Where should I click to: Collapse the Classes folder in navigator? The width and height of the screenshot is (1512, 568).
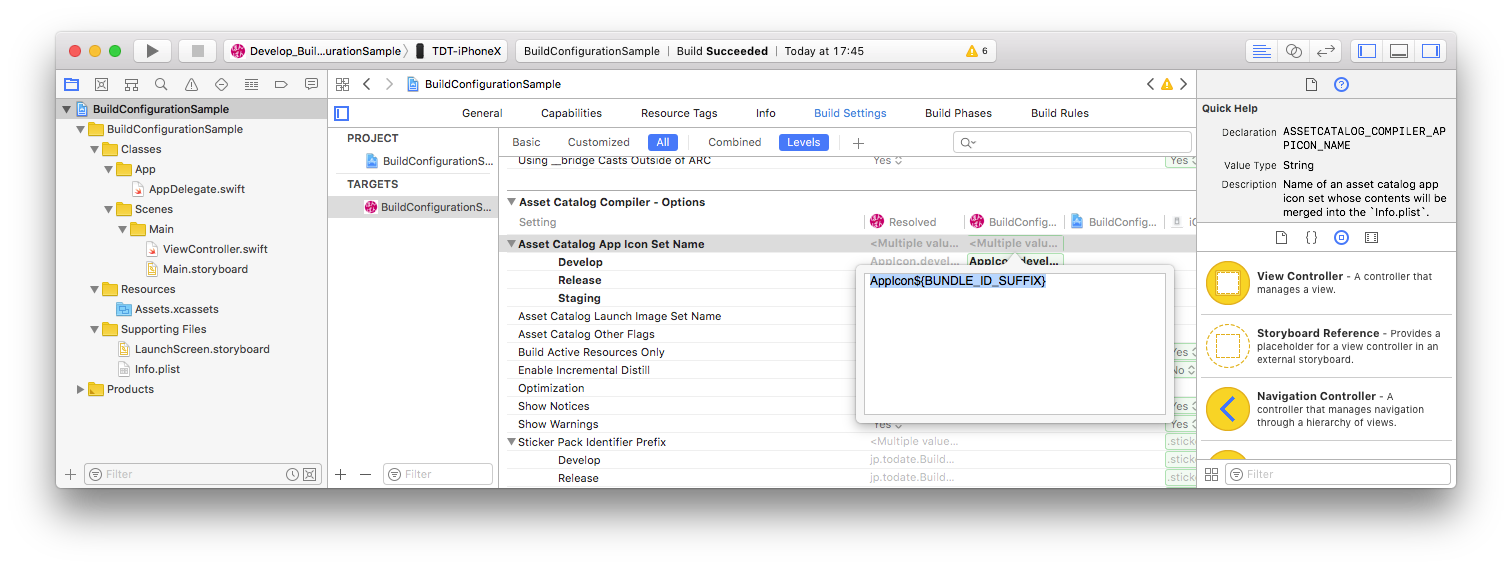(x=95, y=149)
